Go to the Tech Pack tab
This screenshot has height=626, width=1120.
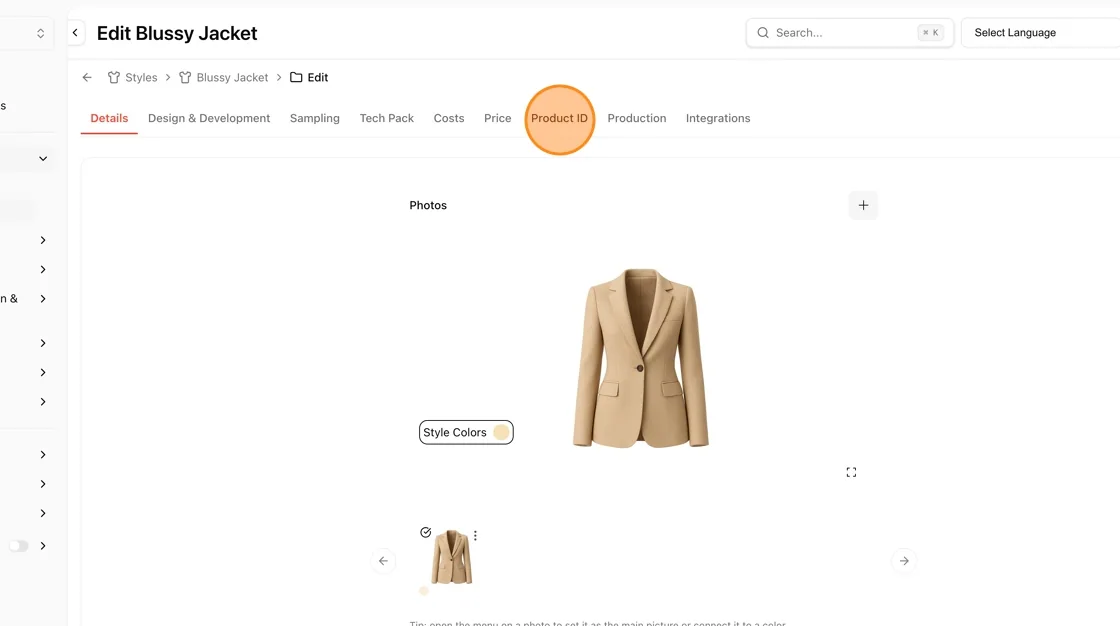[x=386, y=118]
